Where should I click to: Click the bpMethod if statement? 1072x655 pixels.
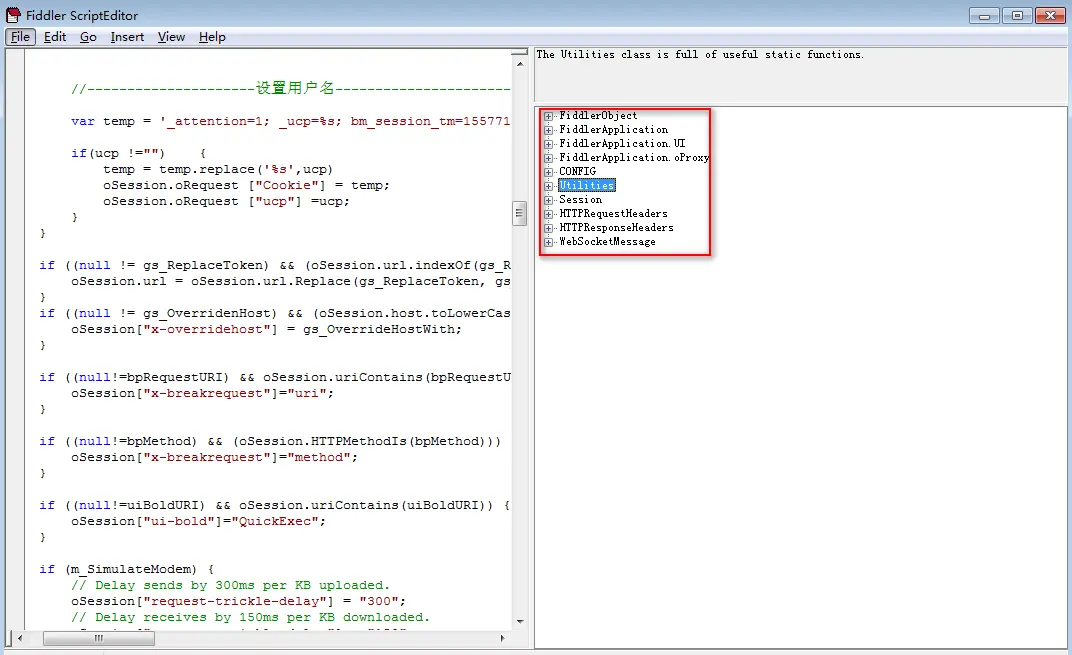(x=270, y=441)
